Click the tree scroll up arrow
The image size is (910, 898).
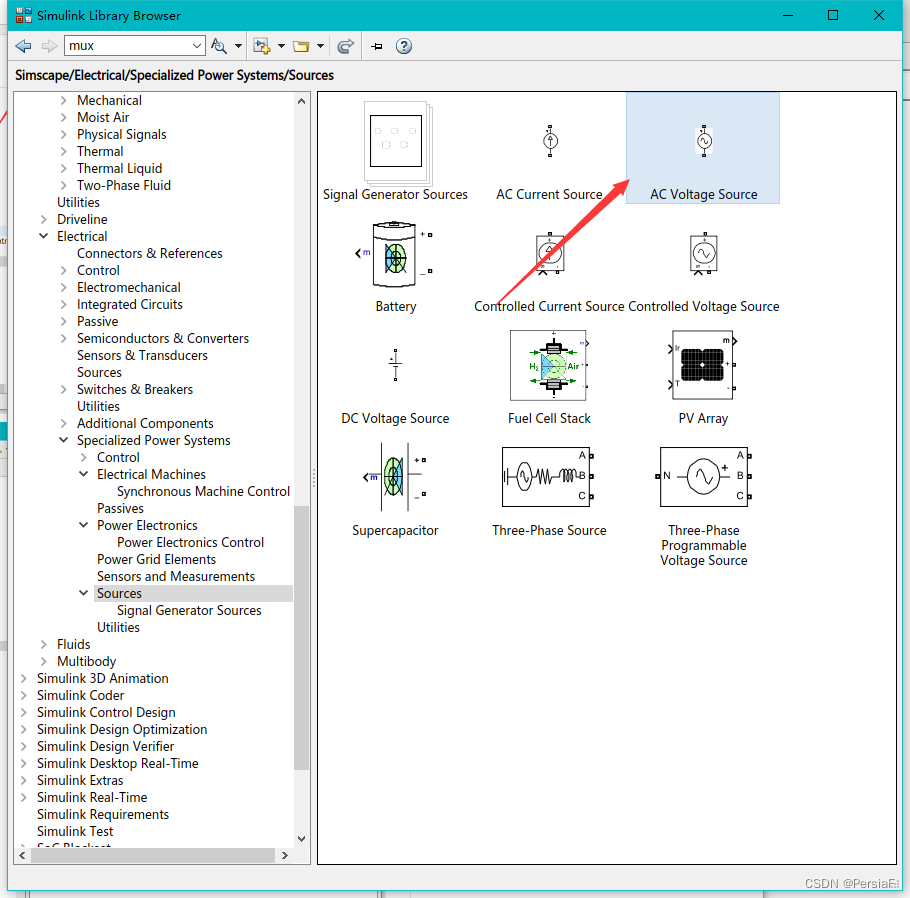[x=301, y=101]
